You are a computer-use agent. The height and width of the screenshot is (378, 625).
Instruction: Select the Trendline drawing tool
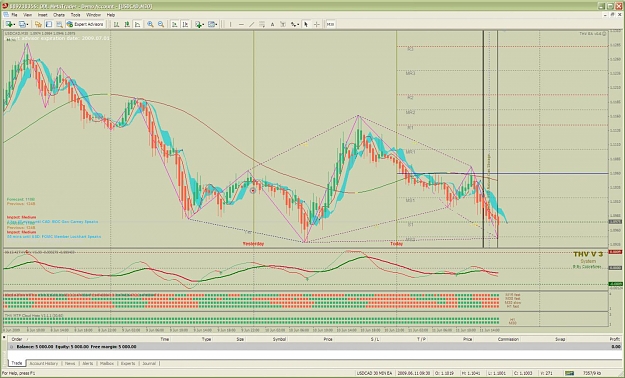point(252,24)
